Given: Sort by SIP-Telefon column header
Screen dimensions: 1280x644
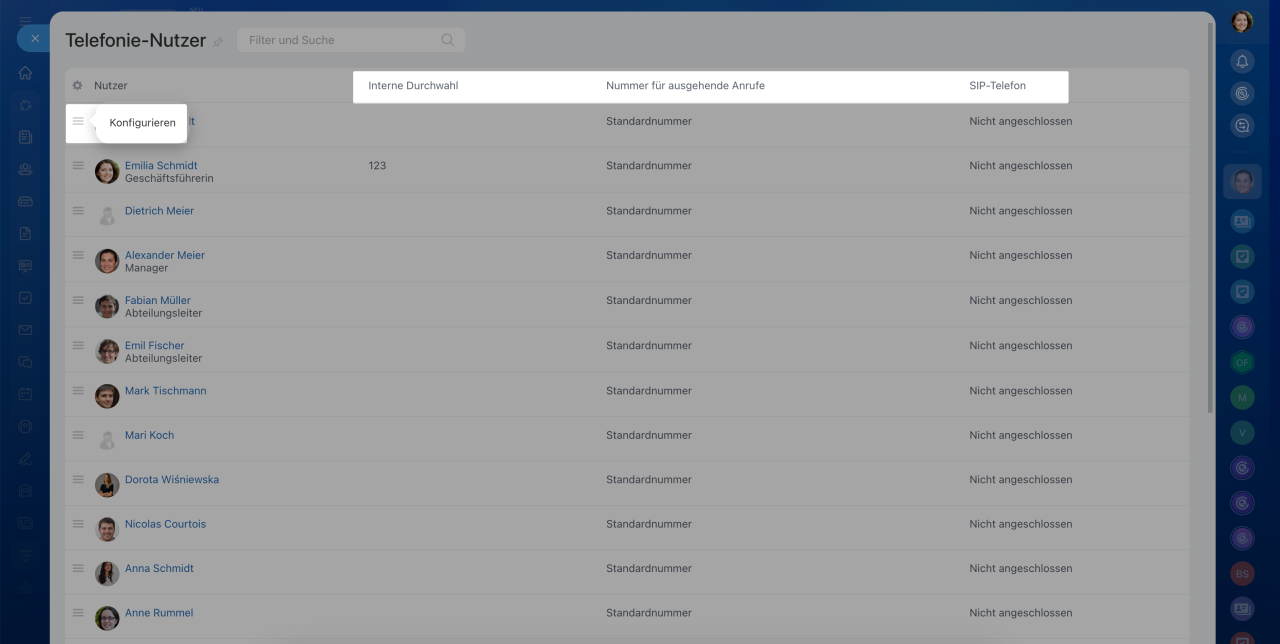Looking at the screenshot, I should pos(997,86).
